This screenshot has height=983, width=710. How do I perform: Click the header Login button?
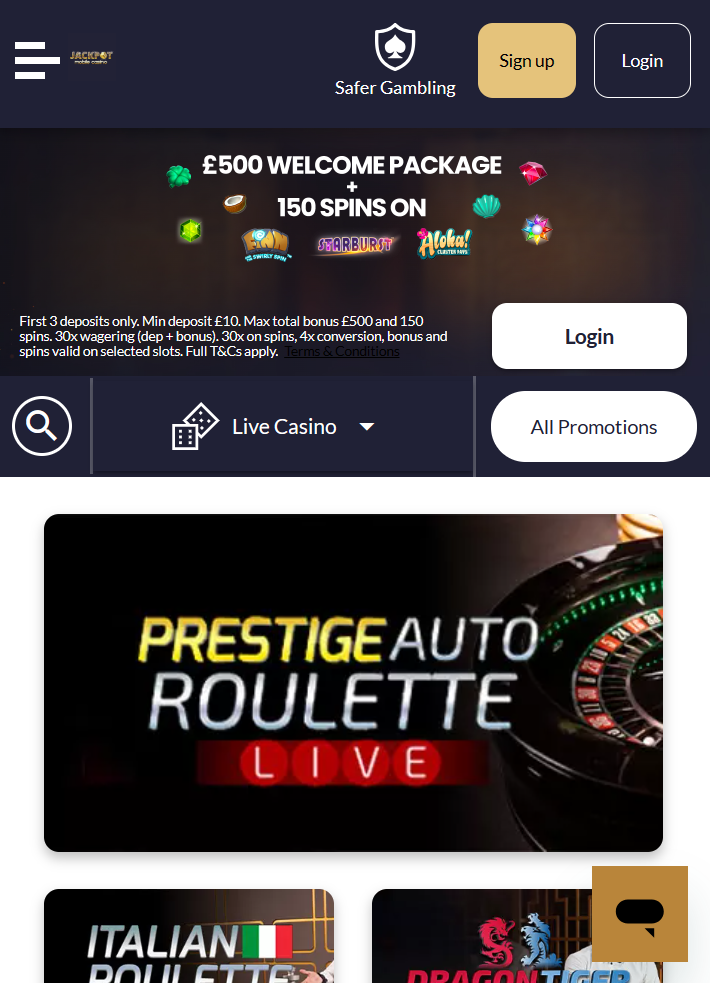pyautogui.click(x=642, y=61)
